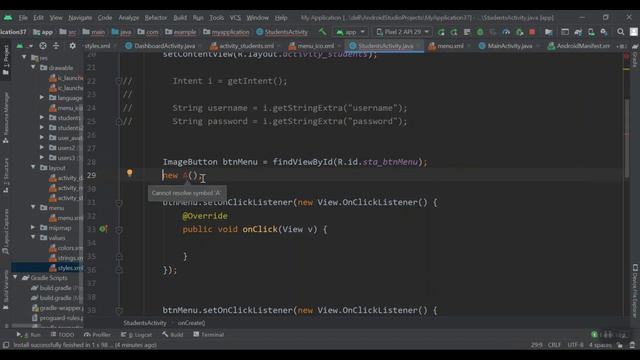Screen dimensions: 640x360
Task: Open the Pixel 2 API 29 device dropdown
Action: pyautogui.click(x=402, y=32)
